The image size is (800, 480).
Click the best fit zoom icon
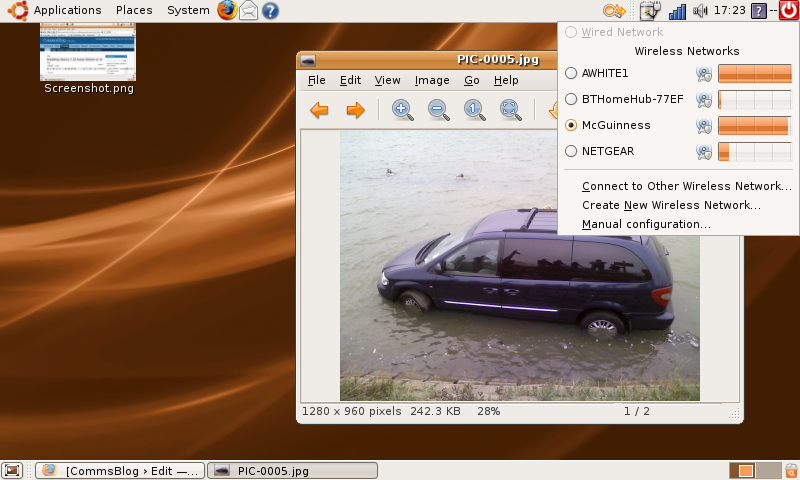[511, 110]
